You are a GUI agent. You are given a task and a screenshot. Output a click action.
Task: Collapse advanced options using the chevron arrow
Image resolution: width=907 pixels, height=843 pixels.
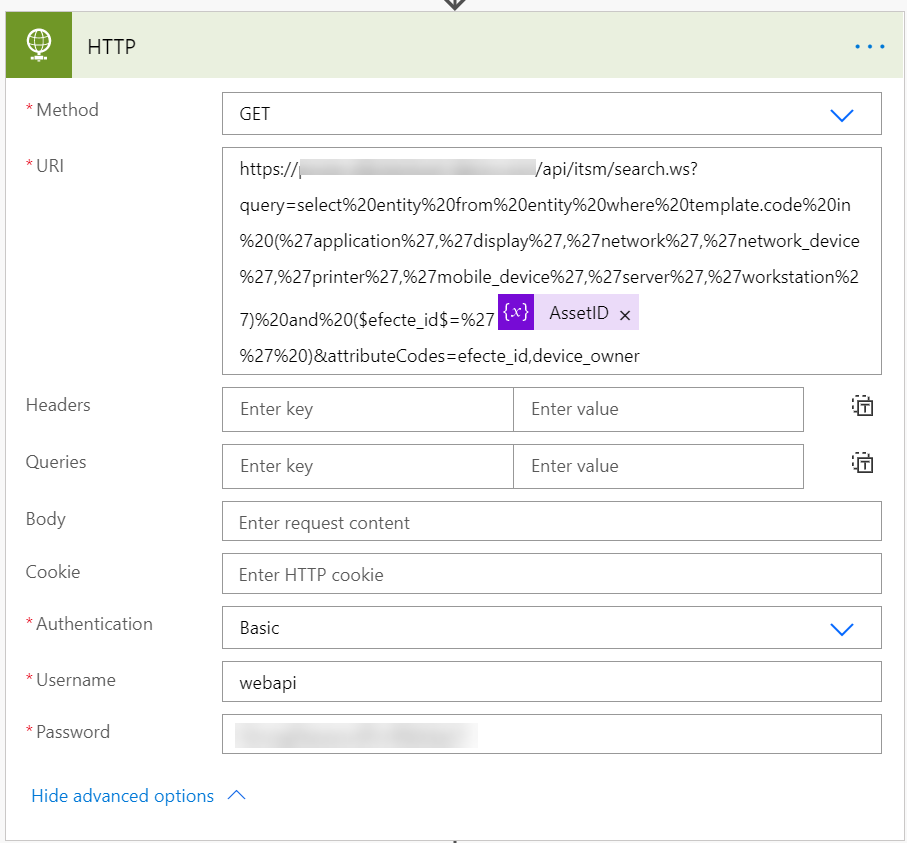click(x=237, y=796)
